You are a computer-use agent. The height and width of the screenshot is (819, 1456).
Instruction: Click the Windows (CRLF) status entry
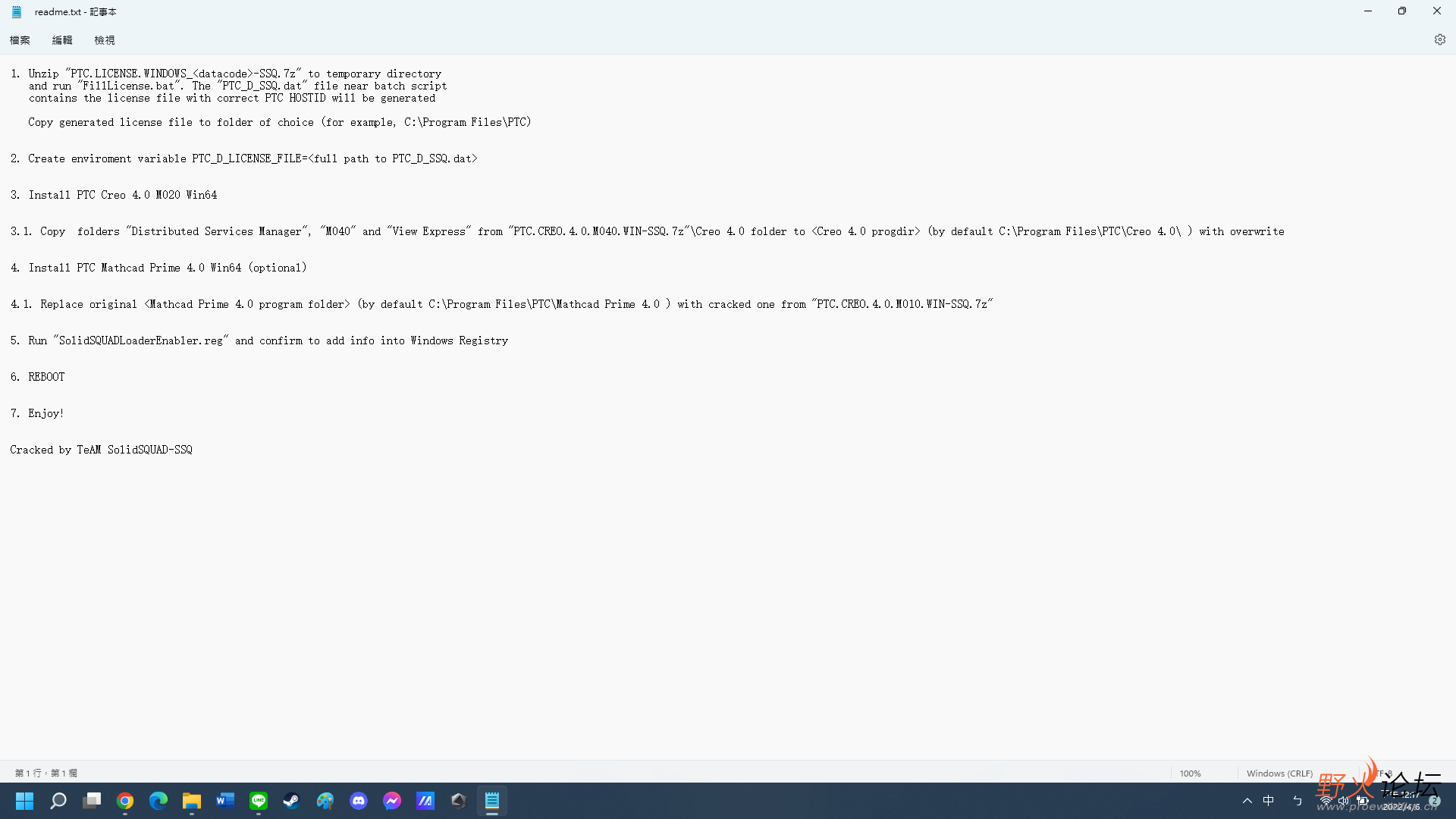[x=1279, y=773]
